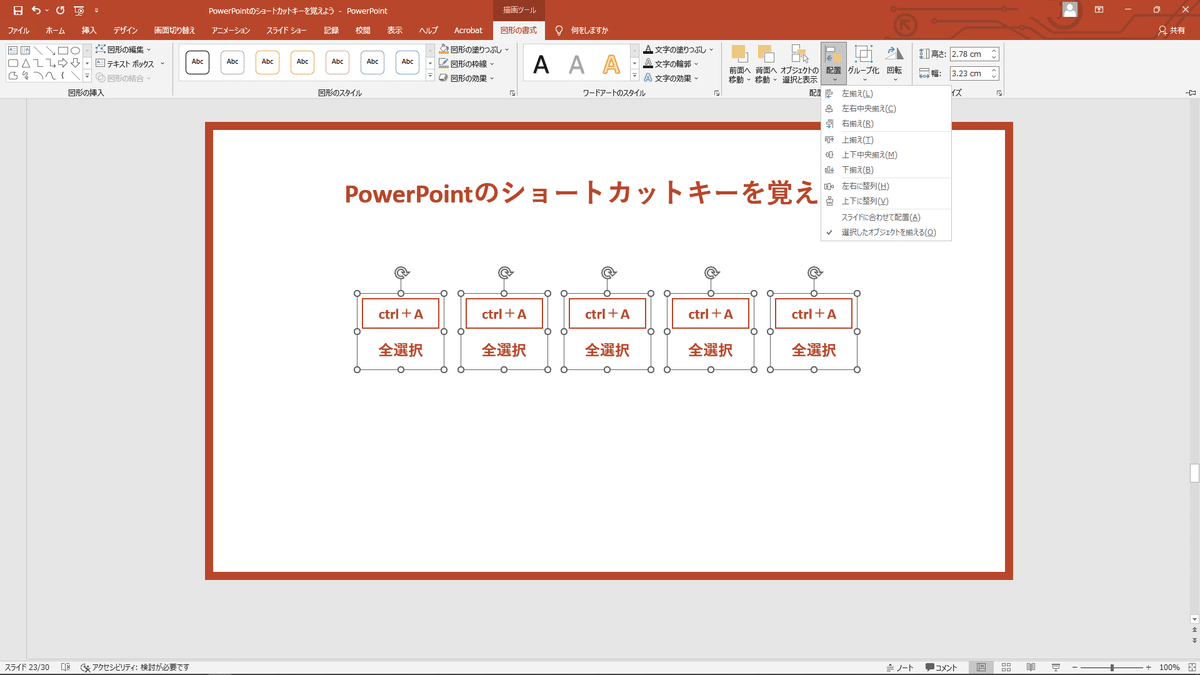Click 前面へ移動 bring forward icon
This screenshot has width=1200, height=675.
739,54
